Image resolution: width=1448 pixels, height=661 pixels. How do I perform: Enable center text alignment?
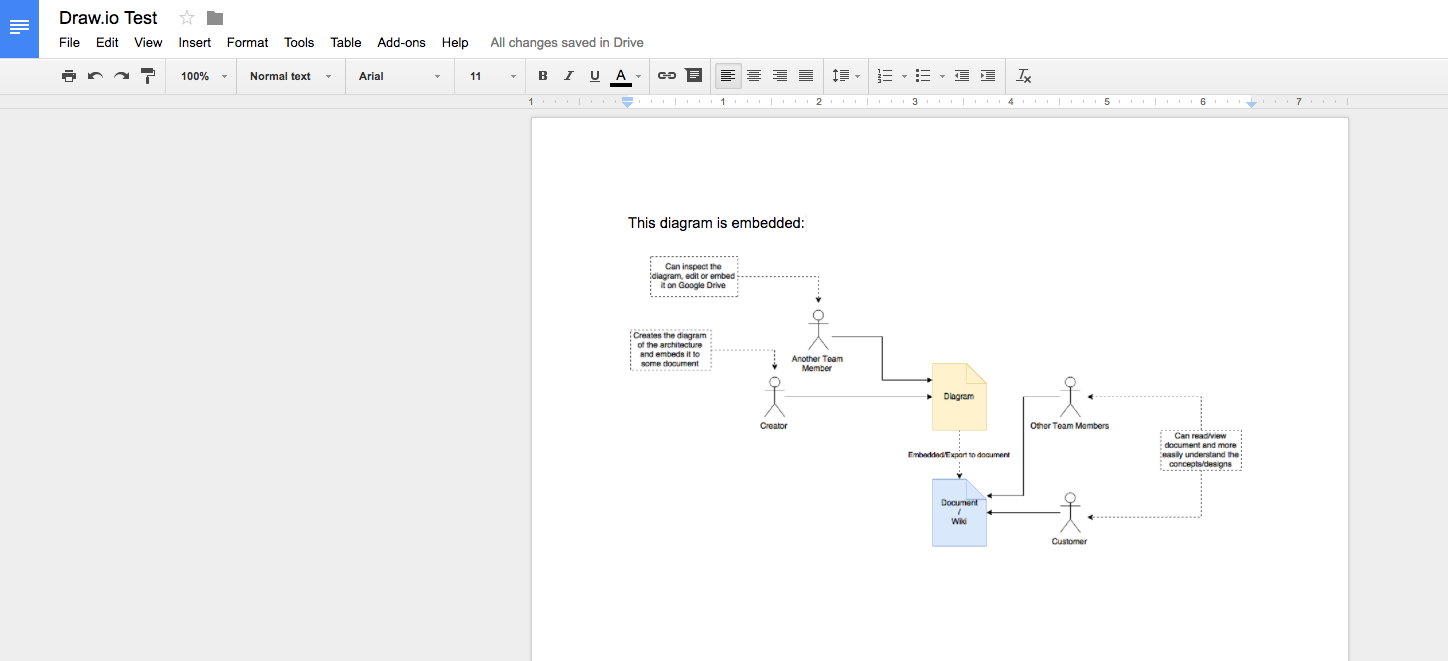tap(754, 76)
